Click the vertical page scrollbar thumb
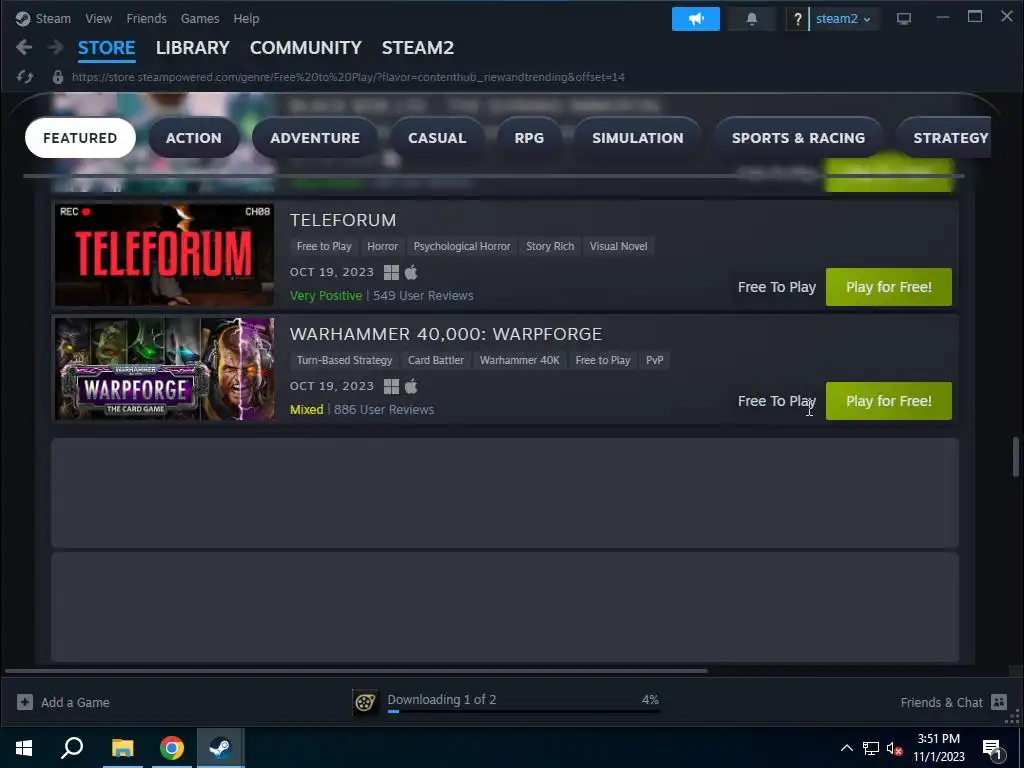This screenshot has width=1024, height=768. [x=1016, y=456]
